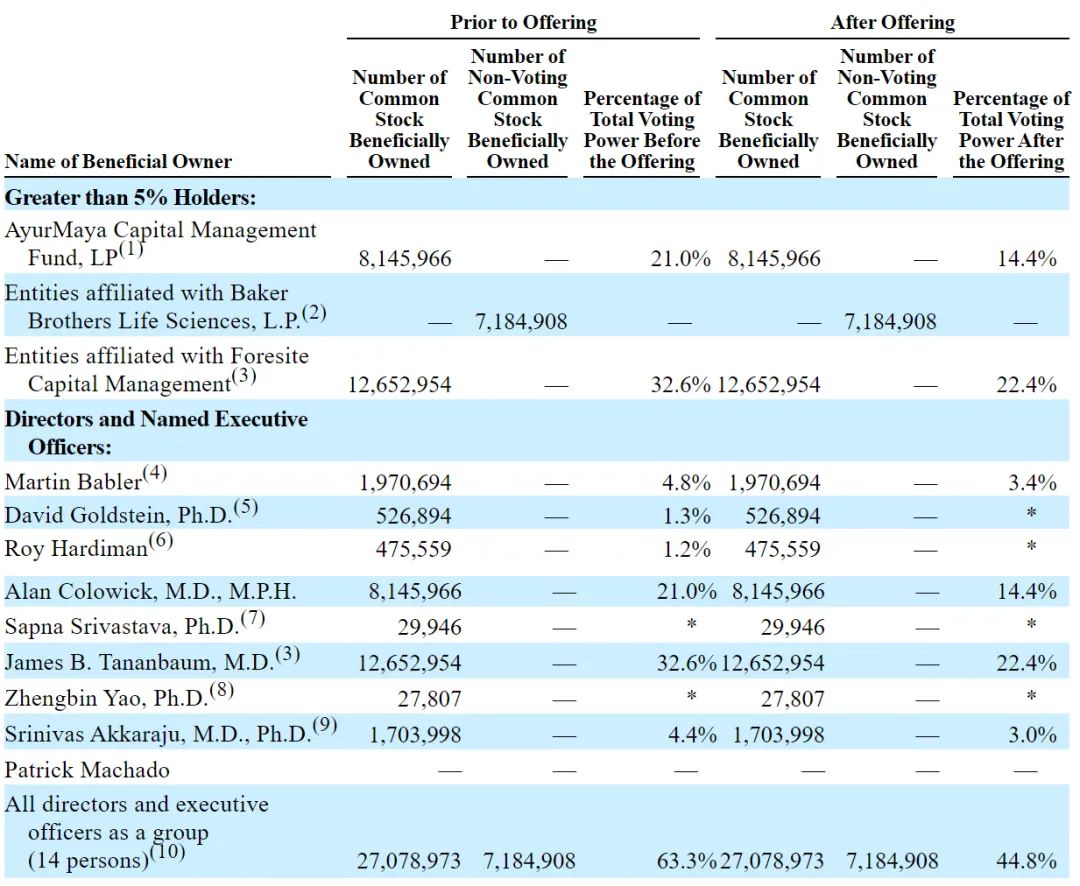Select the name 'Patrick Machado'
1080x886 pixels.
click(x=87, y=770)
